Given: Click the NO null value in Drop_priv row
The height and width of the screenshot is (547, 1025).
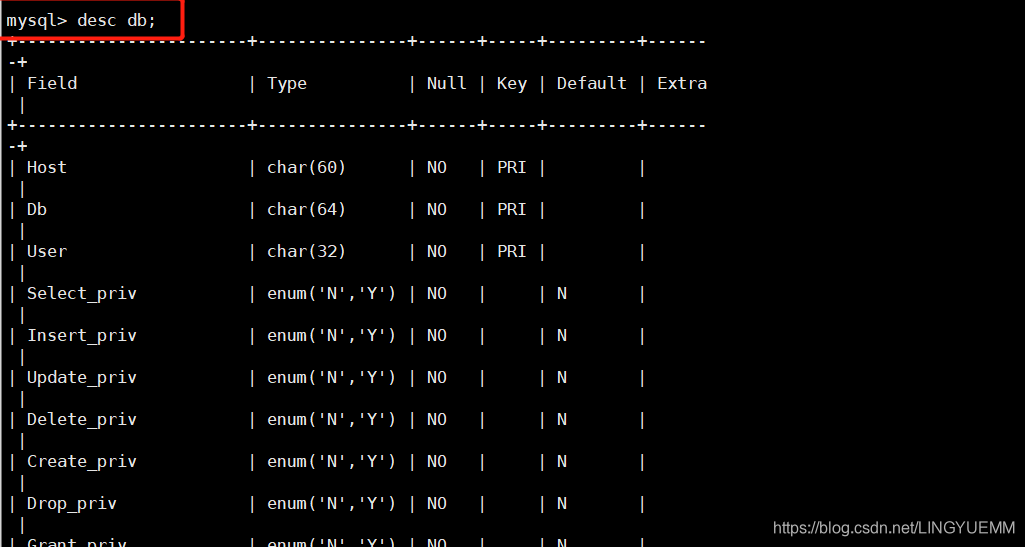Looking at the screenshot, I should 437,503.
